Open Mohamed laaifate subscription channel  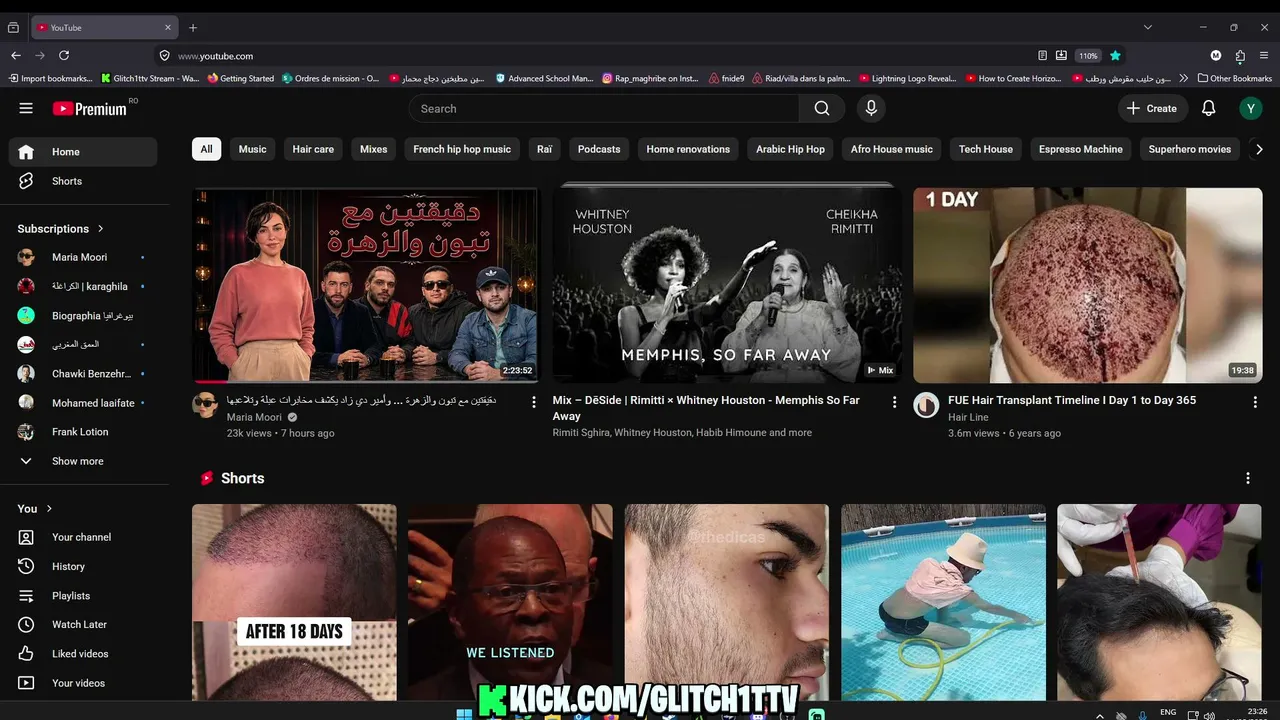[x=83, y=403]
